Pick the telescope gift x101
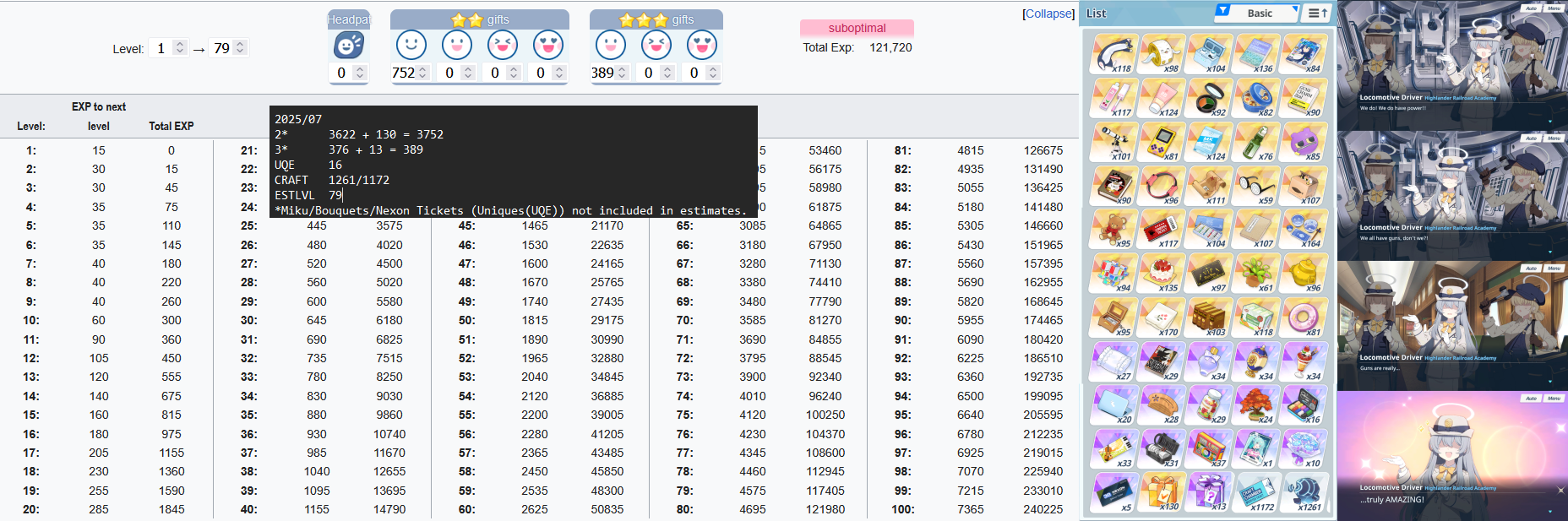 coord(1113,141)
